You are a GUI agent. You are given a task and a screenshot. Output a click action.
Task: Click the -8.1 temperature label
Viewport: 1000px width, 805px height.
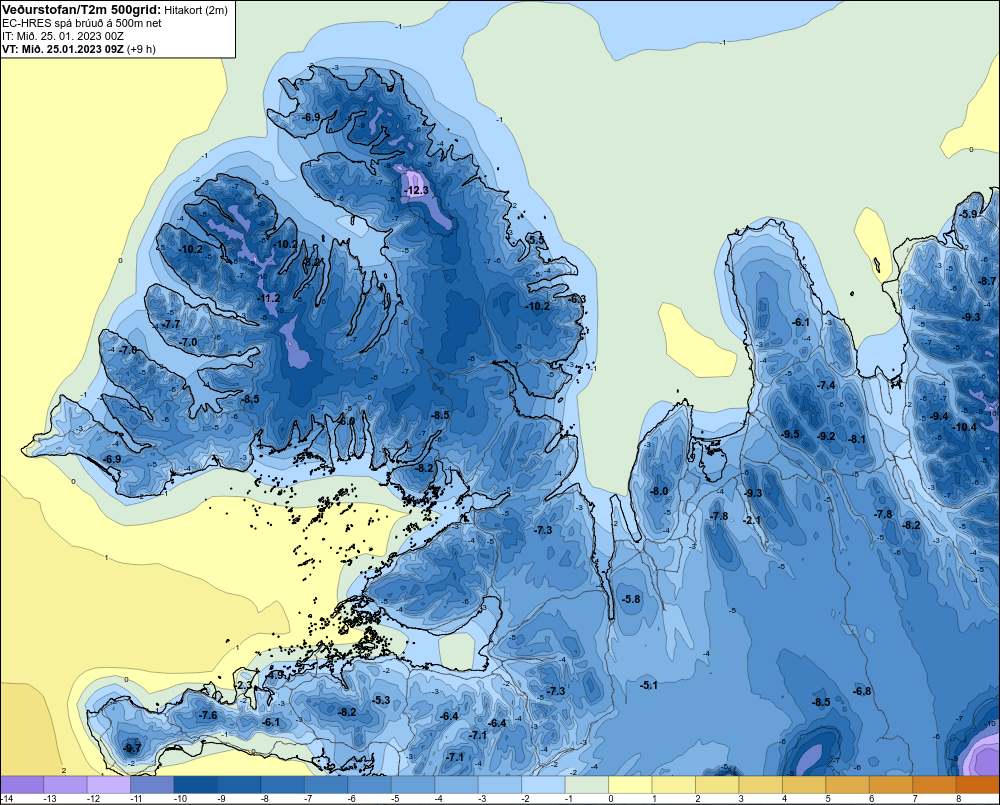[857, 439]
